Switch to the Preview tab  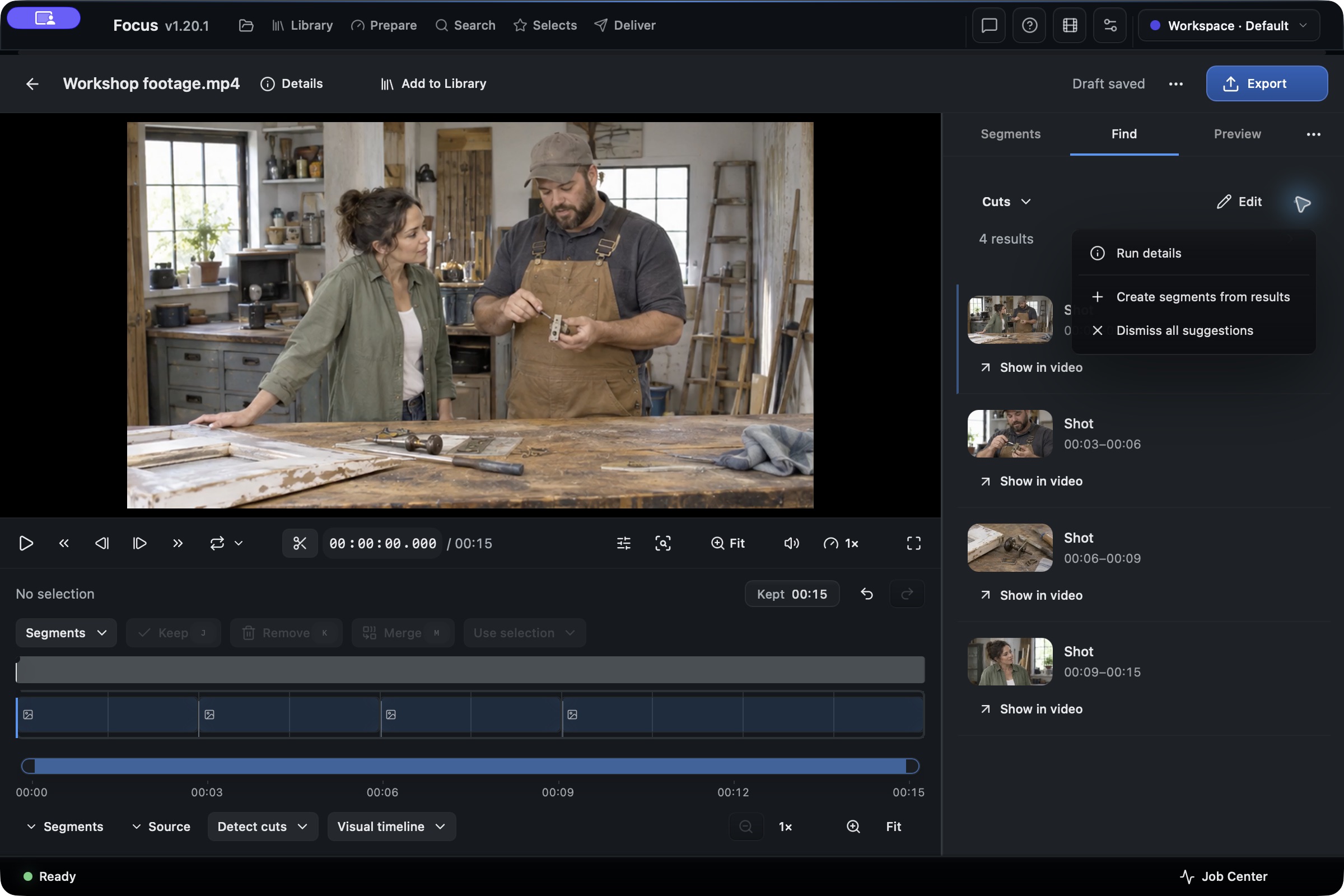(1237, 134)
